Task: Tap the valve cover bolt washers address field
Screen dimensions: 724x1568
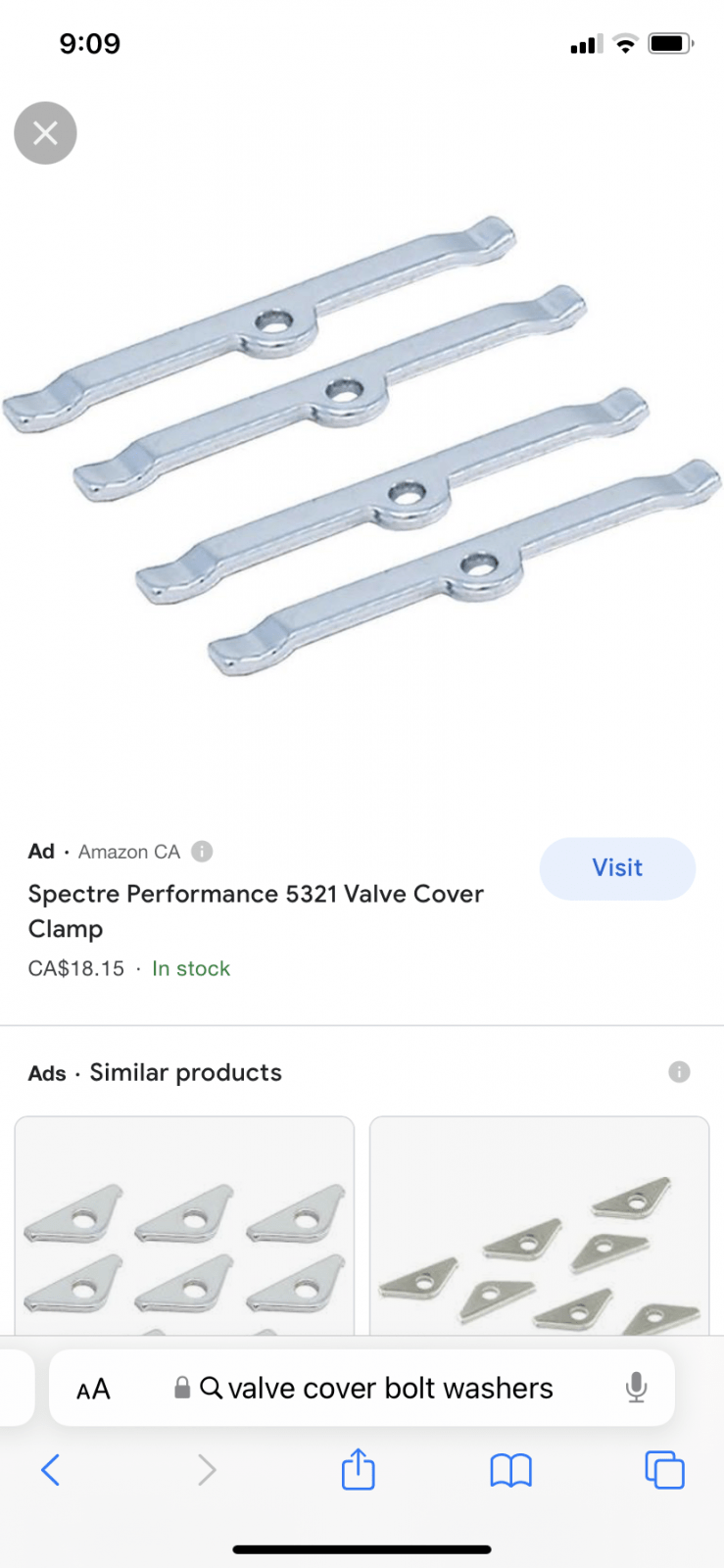Action: (362, 1388)
